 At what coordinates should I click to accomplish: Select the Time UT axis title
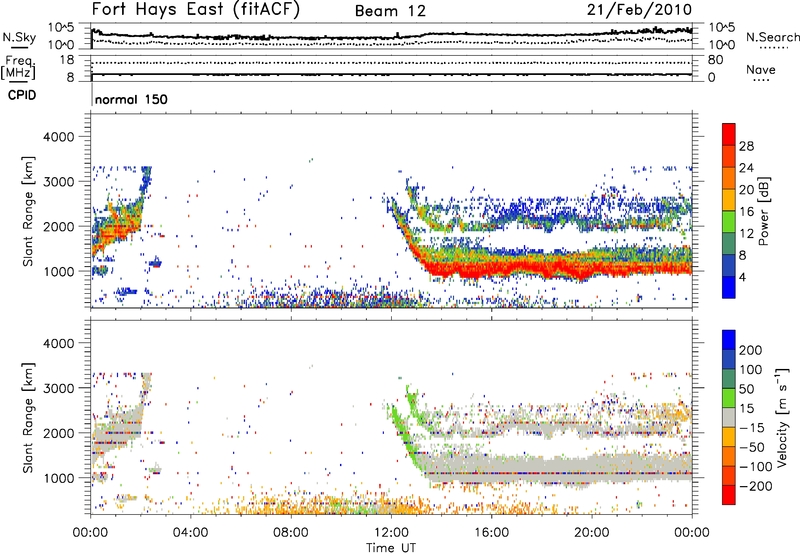(x=391, y=548)
